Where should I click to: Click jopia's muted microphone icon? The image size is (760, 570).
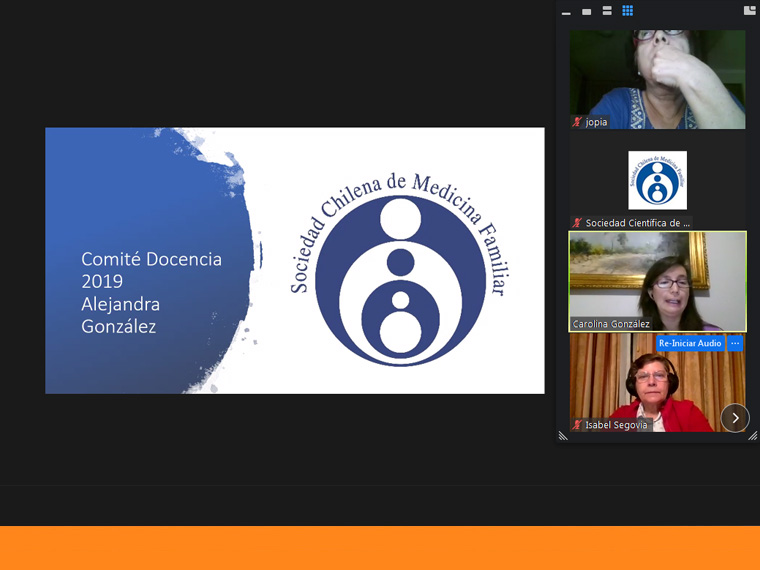click(577, 122)
